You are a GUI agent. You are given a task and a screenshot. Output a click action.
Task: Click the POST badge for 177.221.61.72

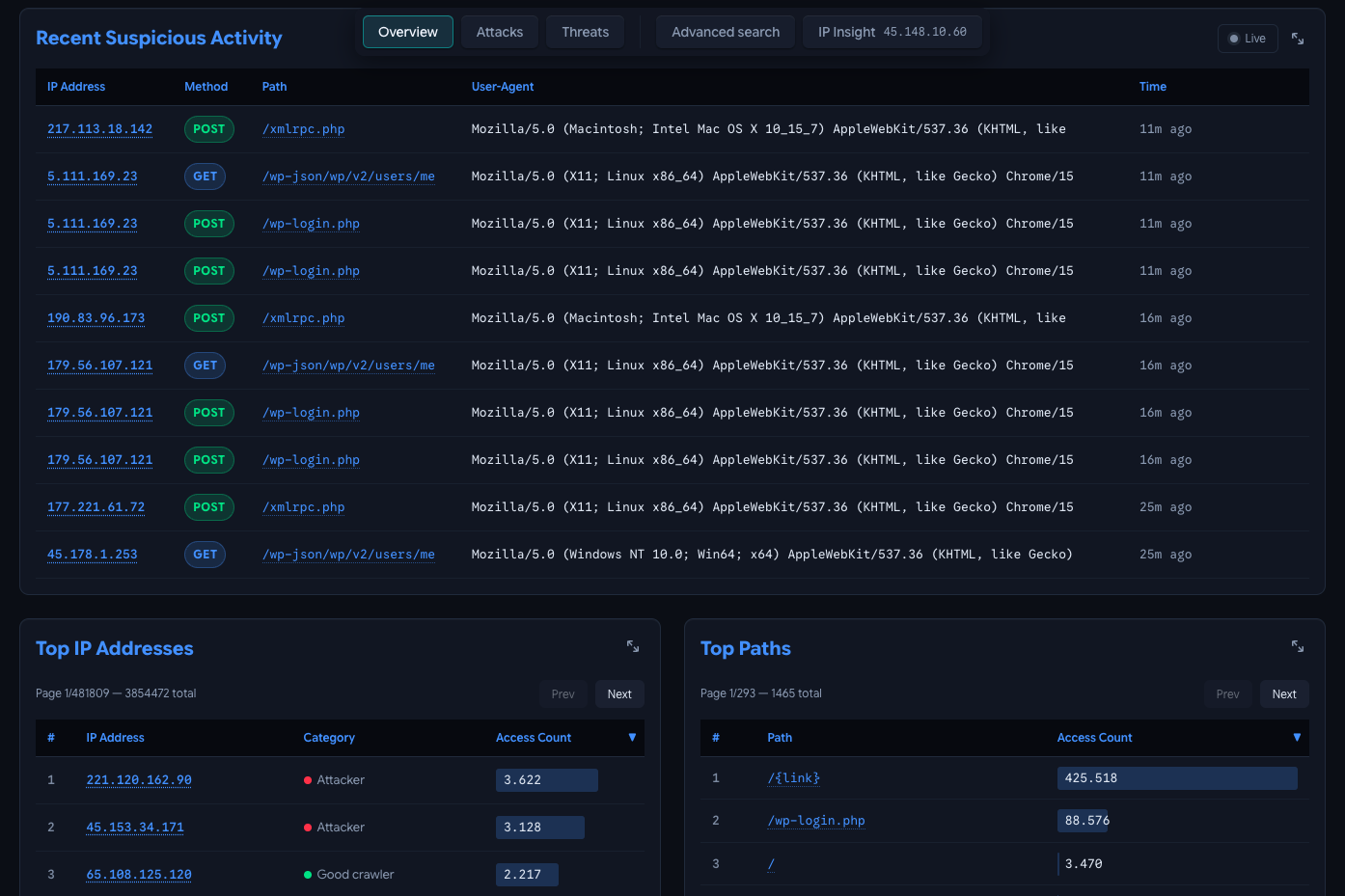(209, 507)
